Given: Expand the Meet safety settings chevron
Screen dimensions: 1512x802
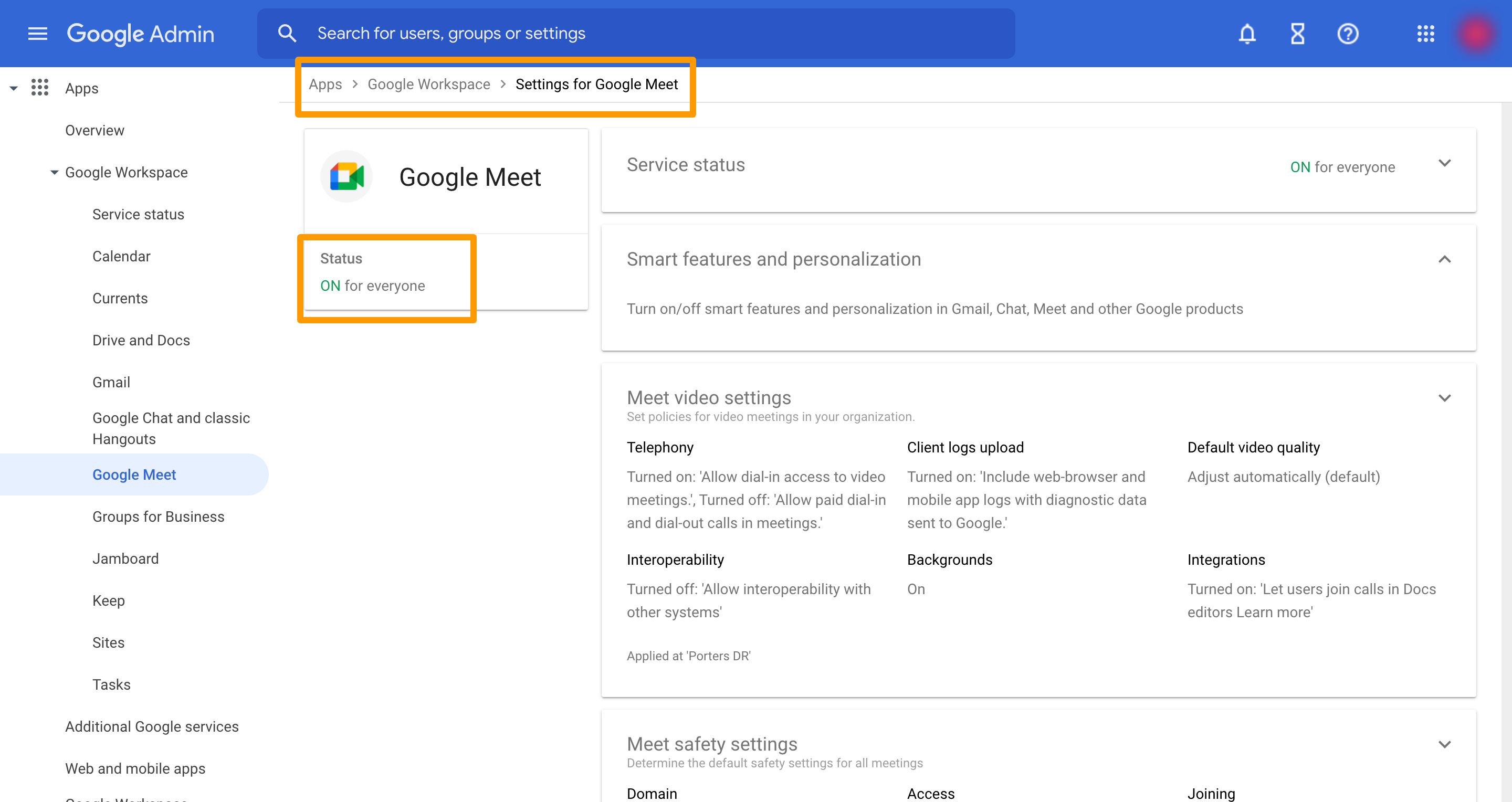Looking at the screenshot, I should coord(1444,744).
